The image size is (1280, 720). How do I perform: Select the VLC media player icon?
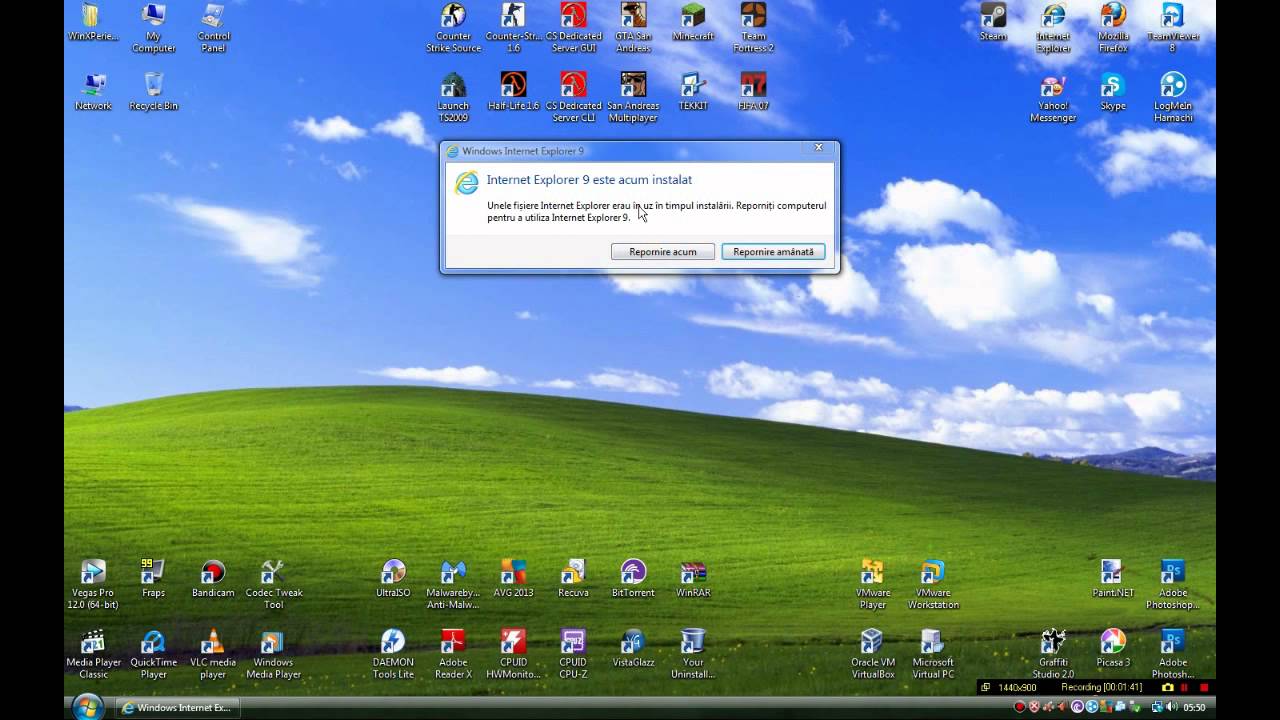213,654
